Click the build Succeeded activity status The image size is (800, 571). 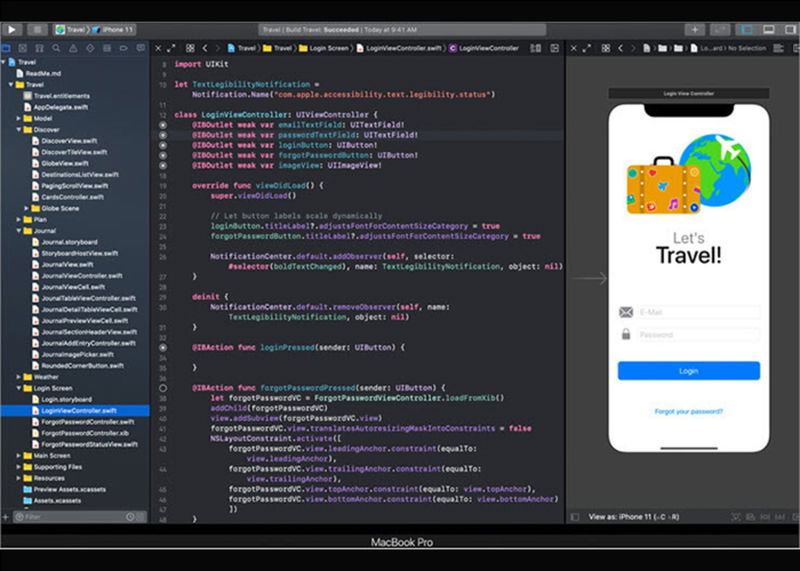(x=341, y=30)
